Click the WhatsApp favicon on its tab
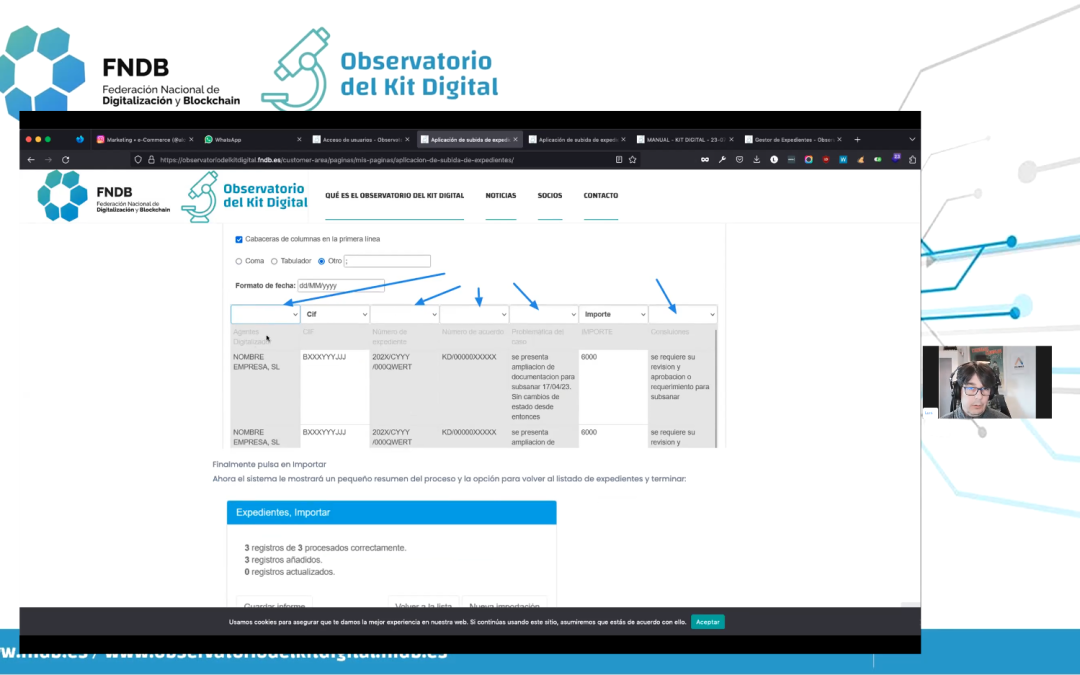 (x=209, y=139)
